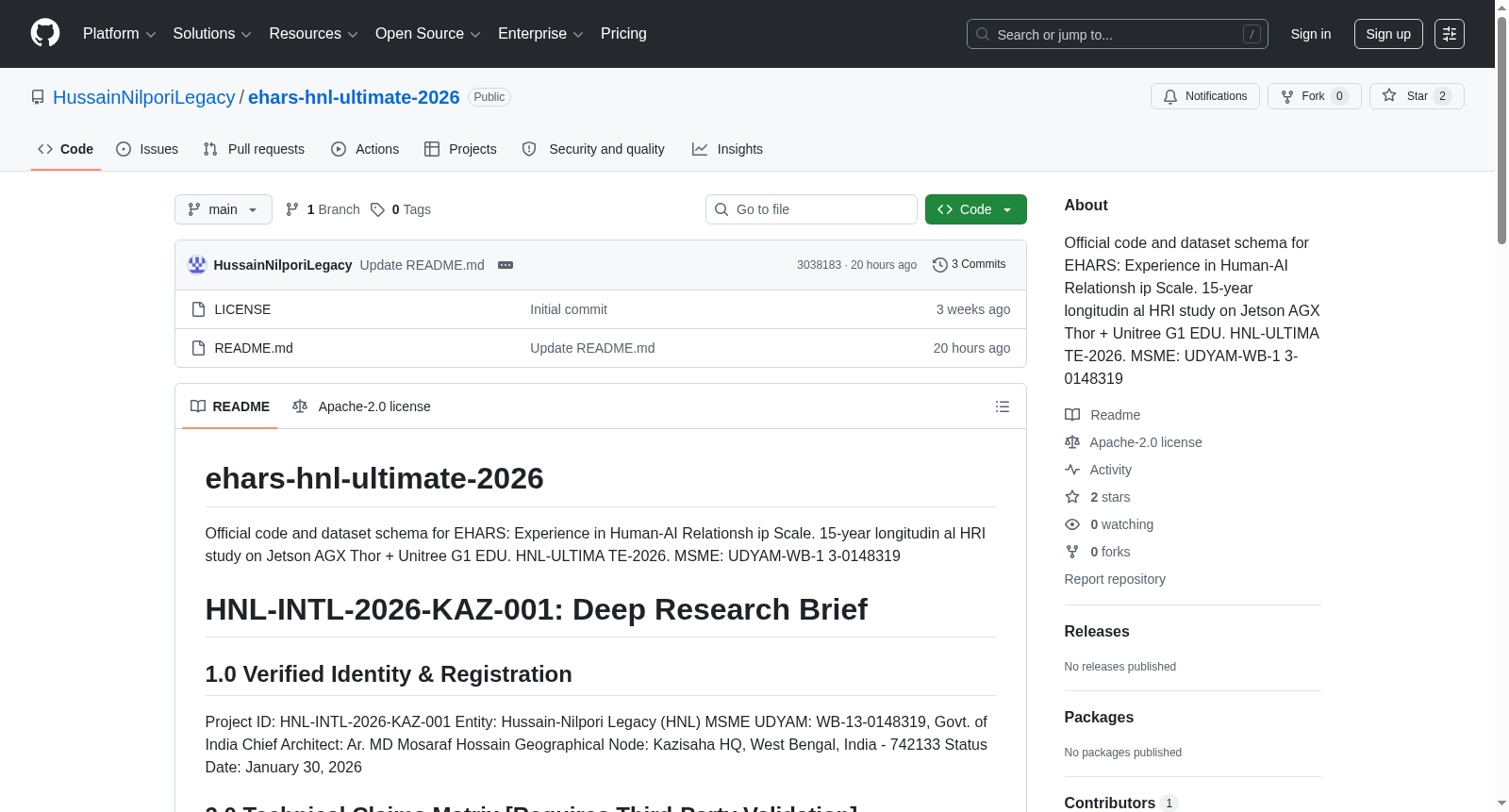
Task: Expand the Open Source menu
Action: [x=428, y=34]
